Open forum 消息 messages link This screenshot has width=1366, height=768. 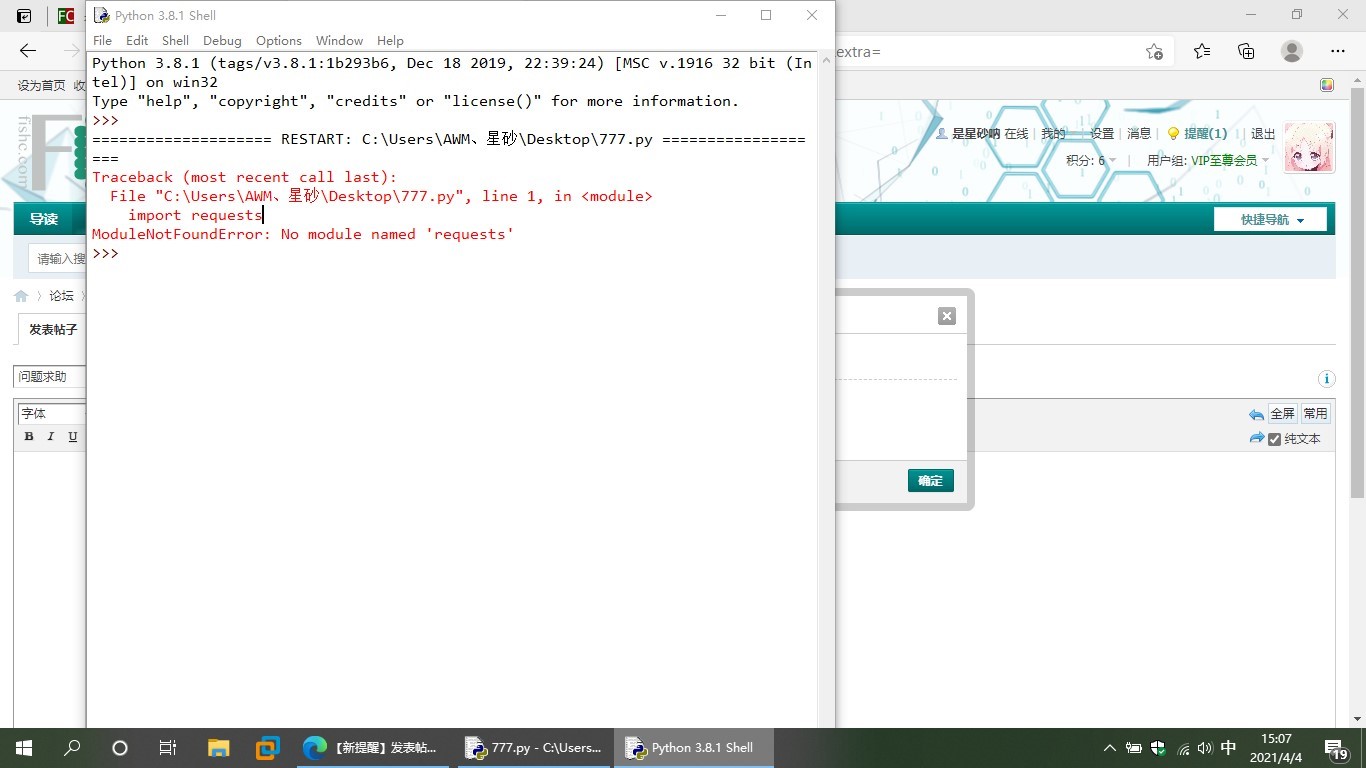1139,133
